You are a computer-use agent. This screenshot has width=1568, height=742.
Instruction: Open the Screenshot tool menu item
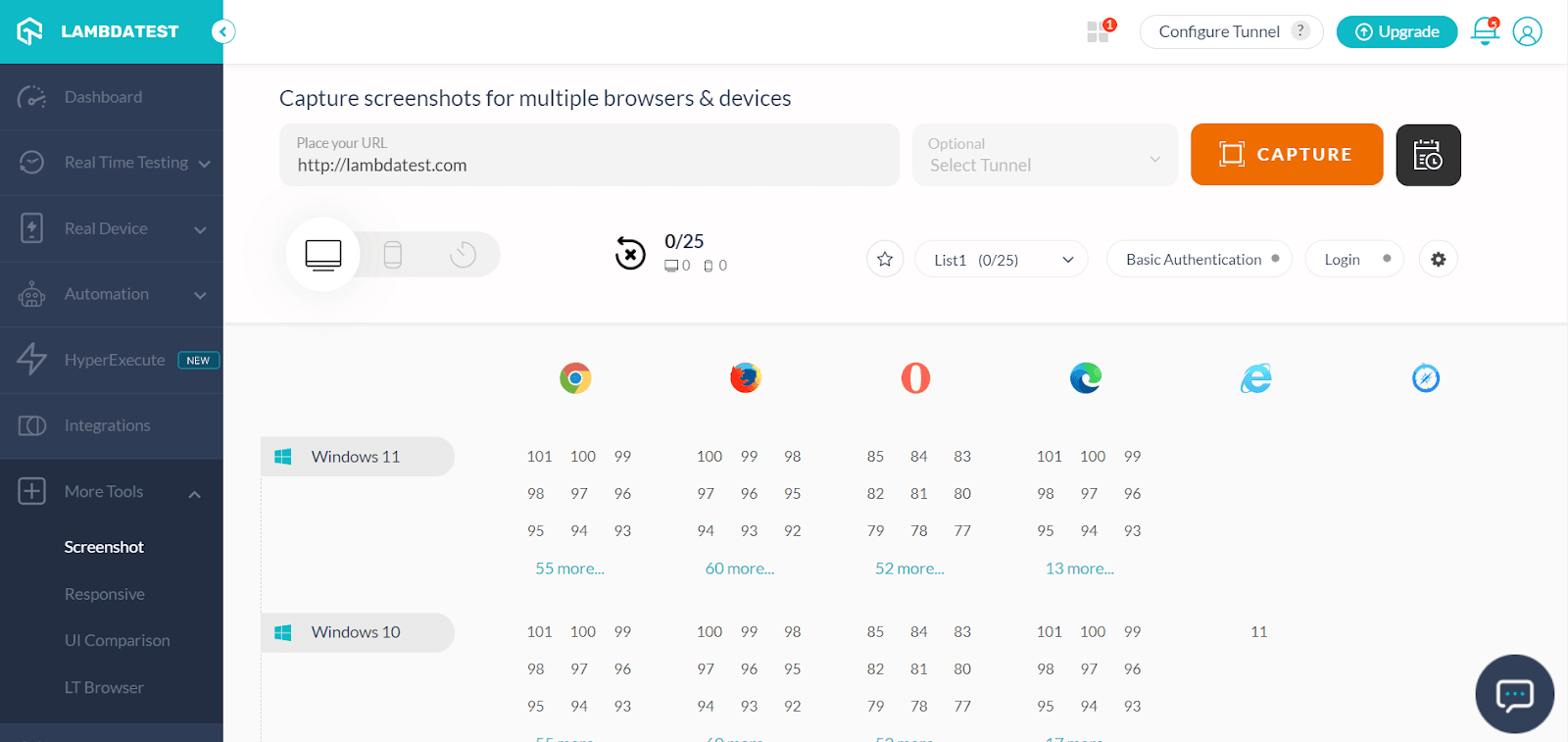tap(104, 547)
